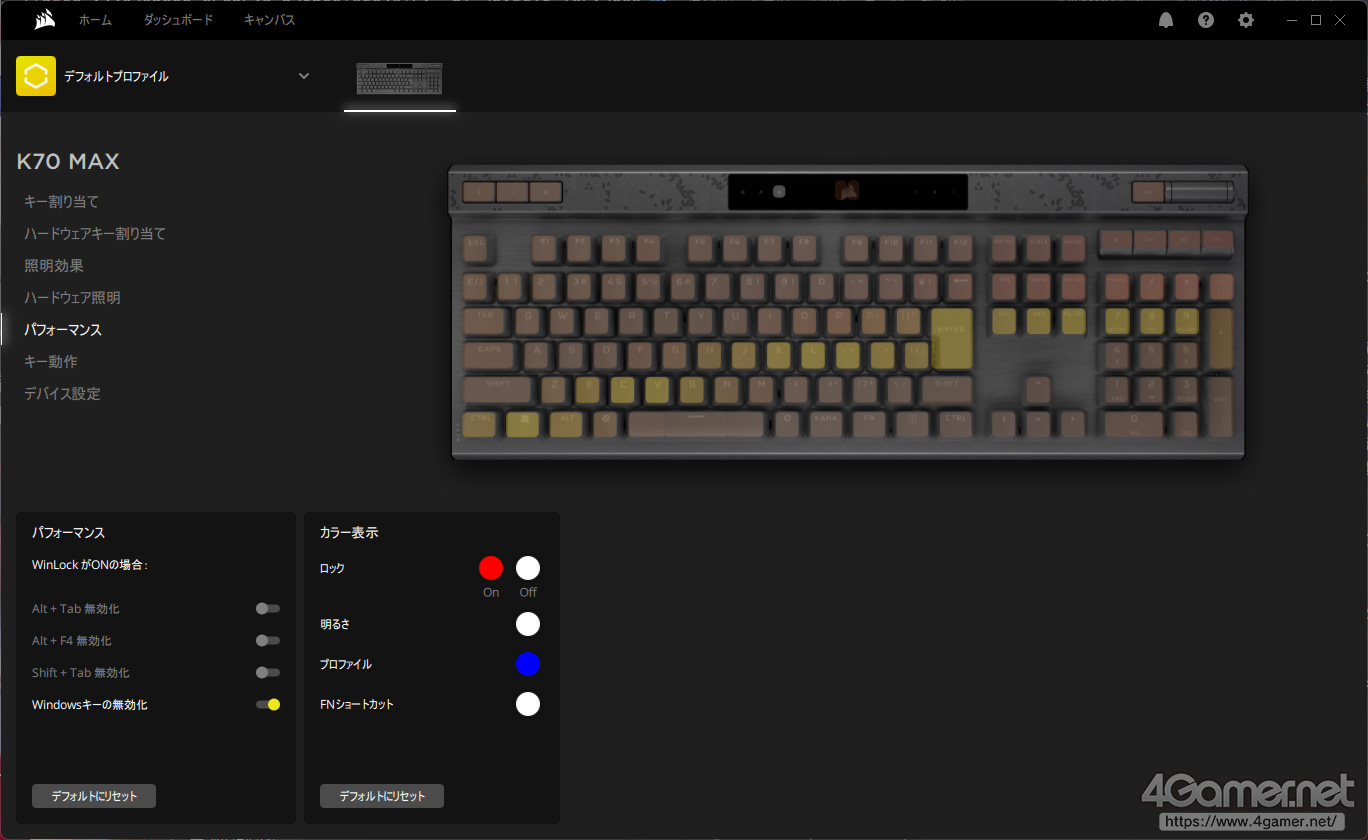Viewport: 1368px width, 840px height.
Task: Disable the Windowsキーの無効化 switch
Action: coord(267,705)
